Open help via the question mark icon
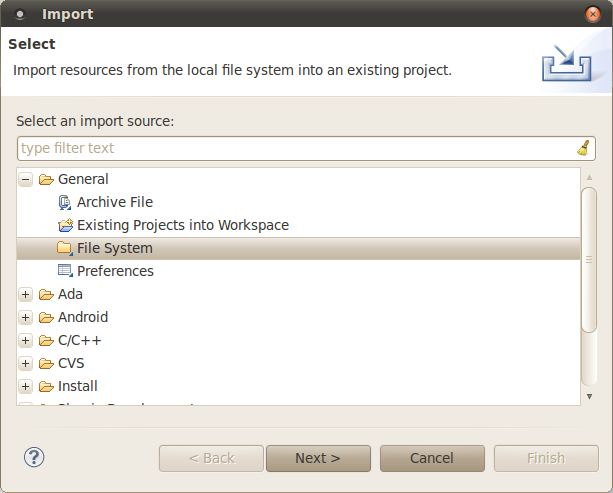Screen dimensions: 613x493 pyautogui.click(x=34, y=457)
